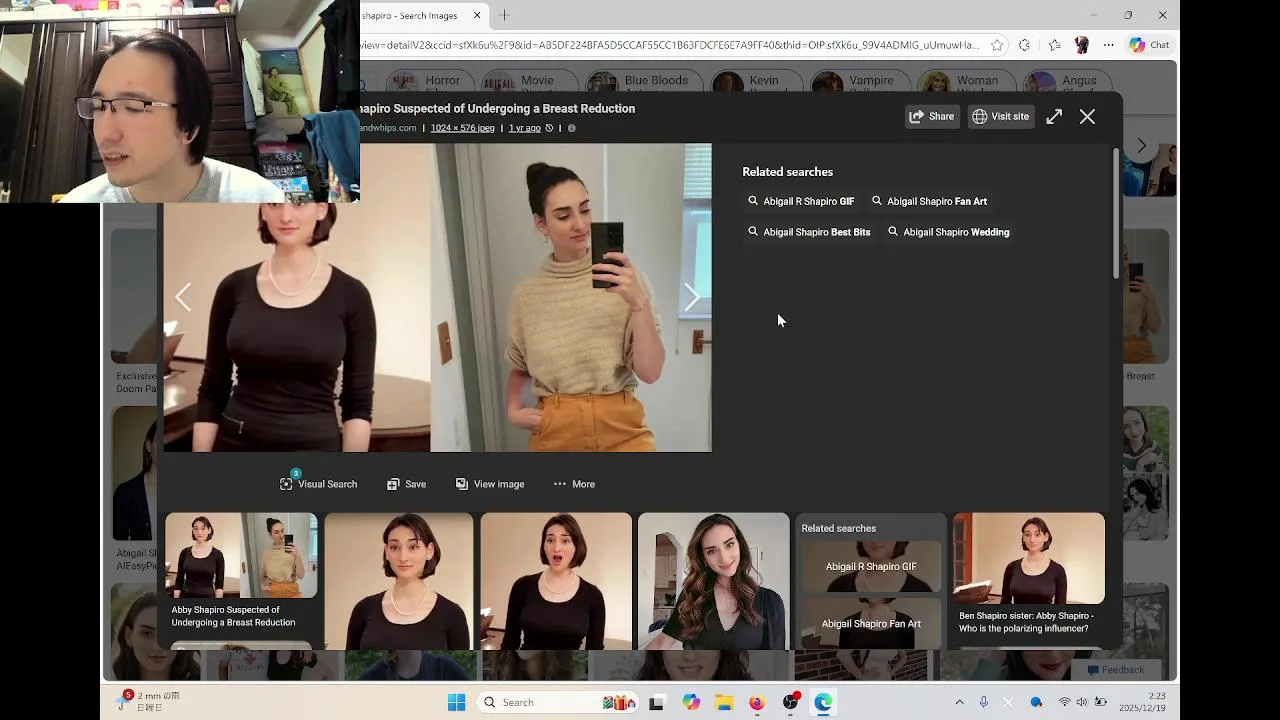Open the battery status tray icon

(x=1100, y=702)
